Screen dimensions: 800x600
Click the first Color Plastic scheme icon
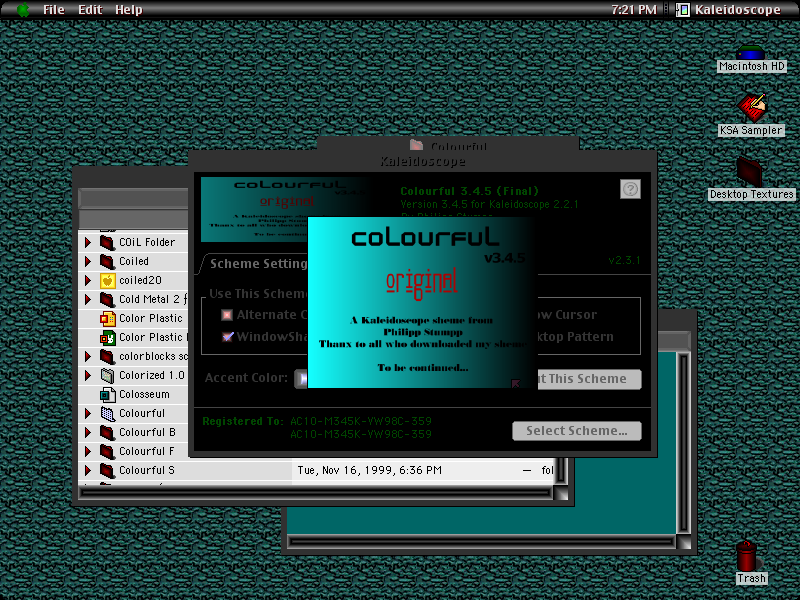pyautogui.click(x=107, y=318)
